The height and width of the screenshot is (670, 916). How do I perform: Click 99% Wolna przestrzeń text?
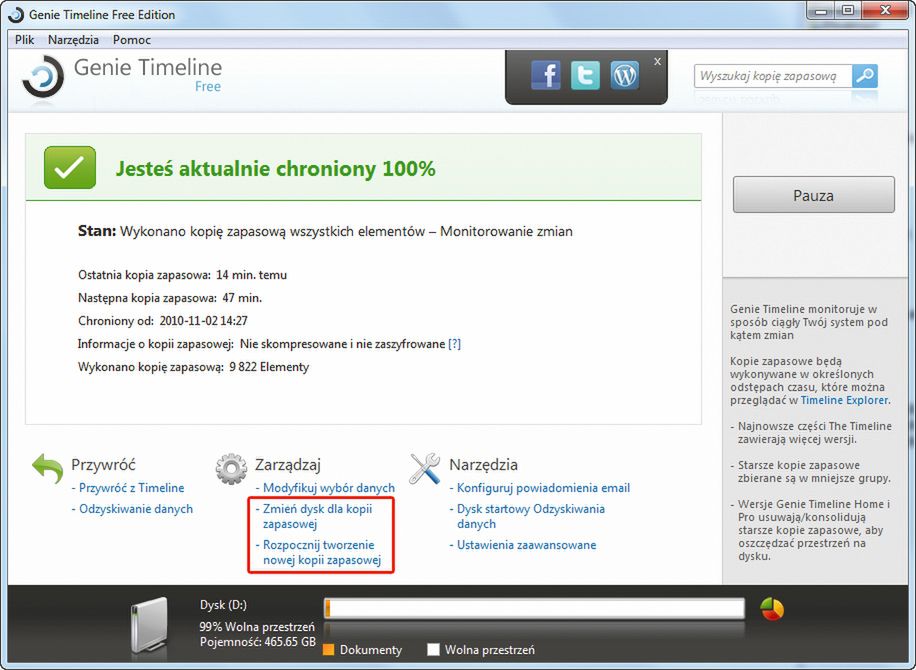tap(257, 627)
